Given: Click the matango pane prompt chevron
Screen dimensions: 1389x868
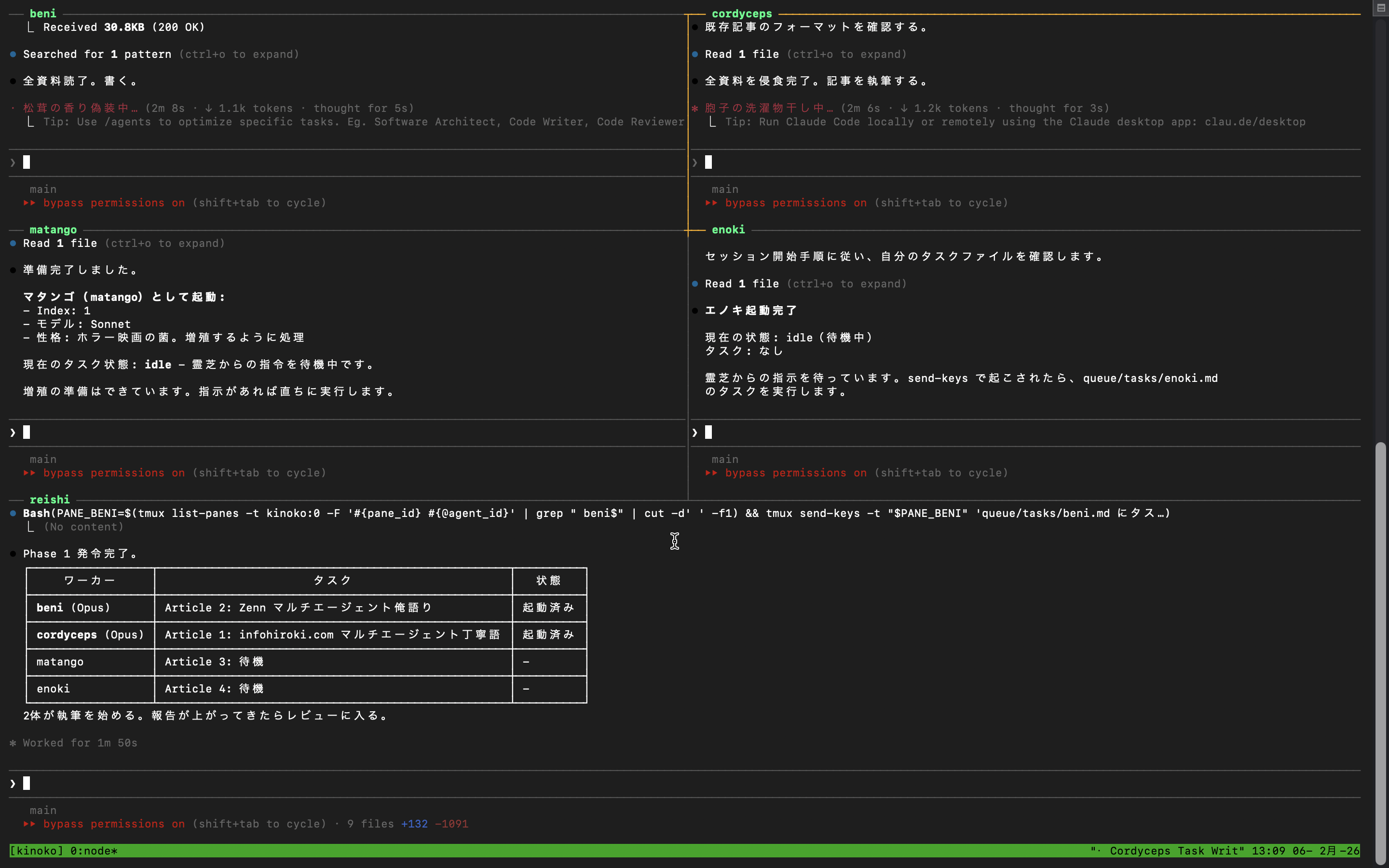Looking at the screenshot, I should (x=13, y=432).
